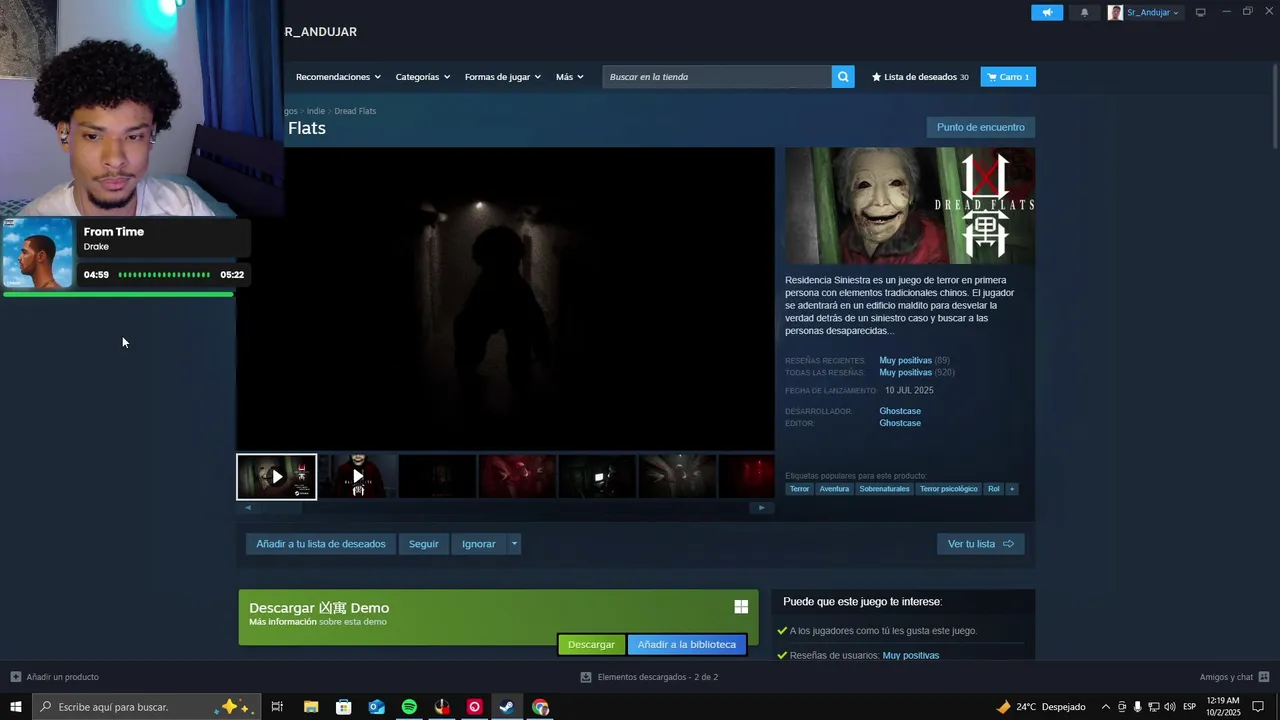
Task: Open Spotify from taskbar
Action: 409,707
